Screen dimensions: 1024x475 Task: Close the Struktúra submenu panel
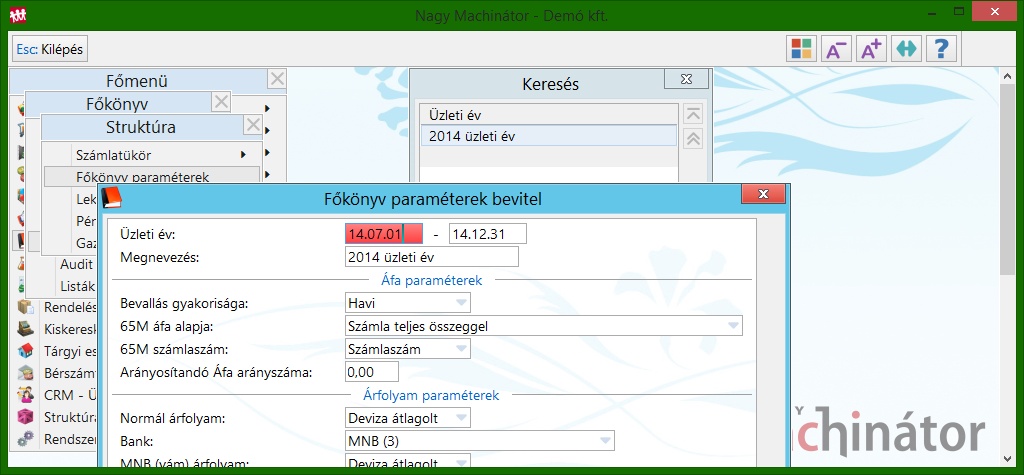pyautogui.click(x=253, y=125)
